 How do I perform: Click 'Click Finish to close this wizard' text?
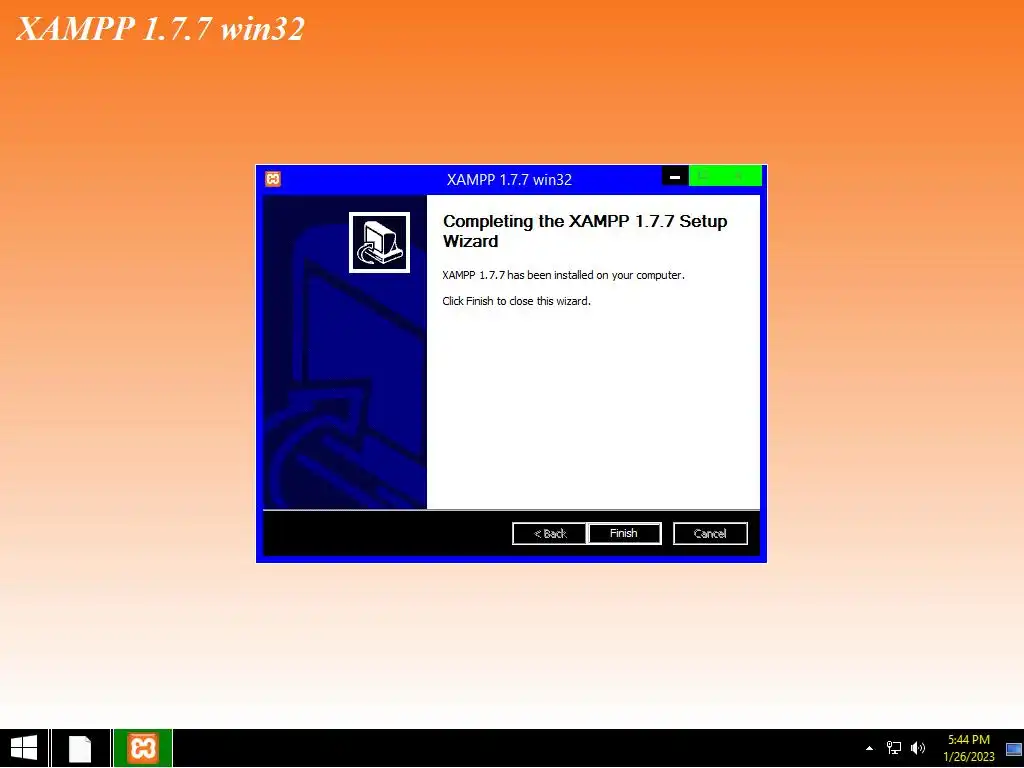(516, 301)
